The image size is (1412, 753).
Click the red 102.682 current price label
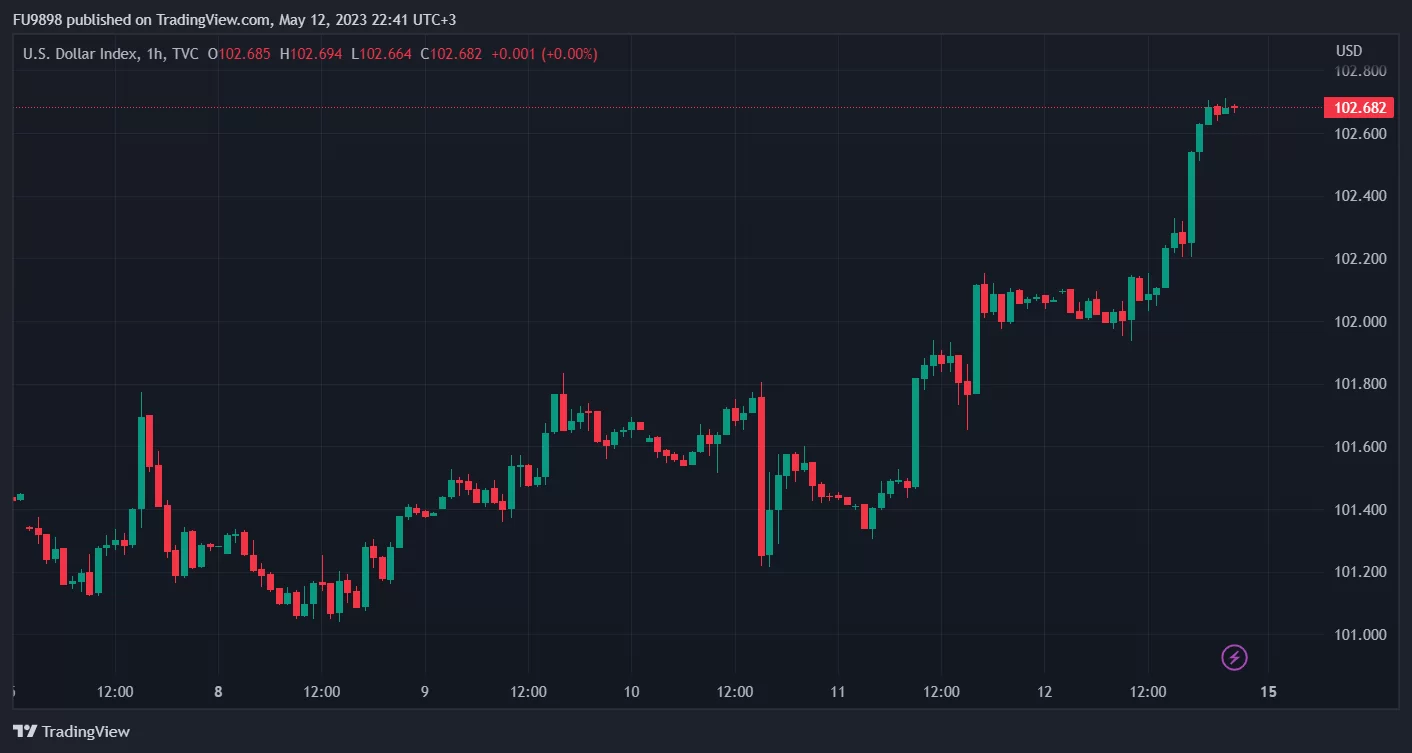[x=1358, y=108]
